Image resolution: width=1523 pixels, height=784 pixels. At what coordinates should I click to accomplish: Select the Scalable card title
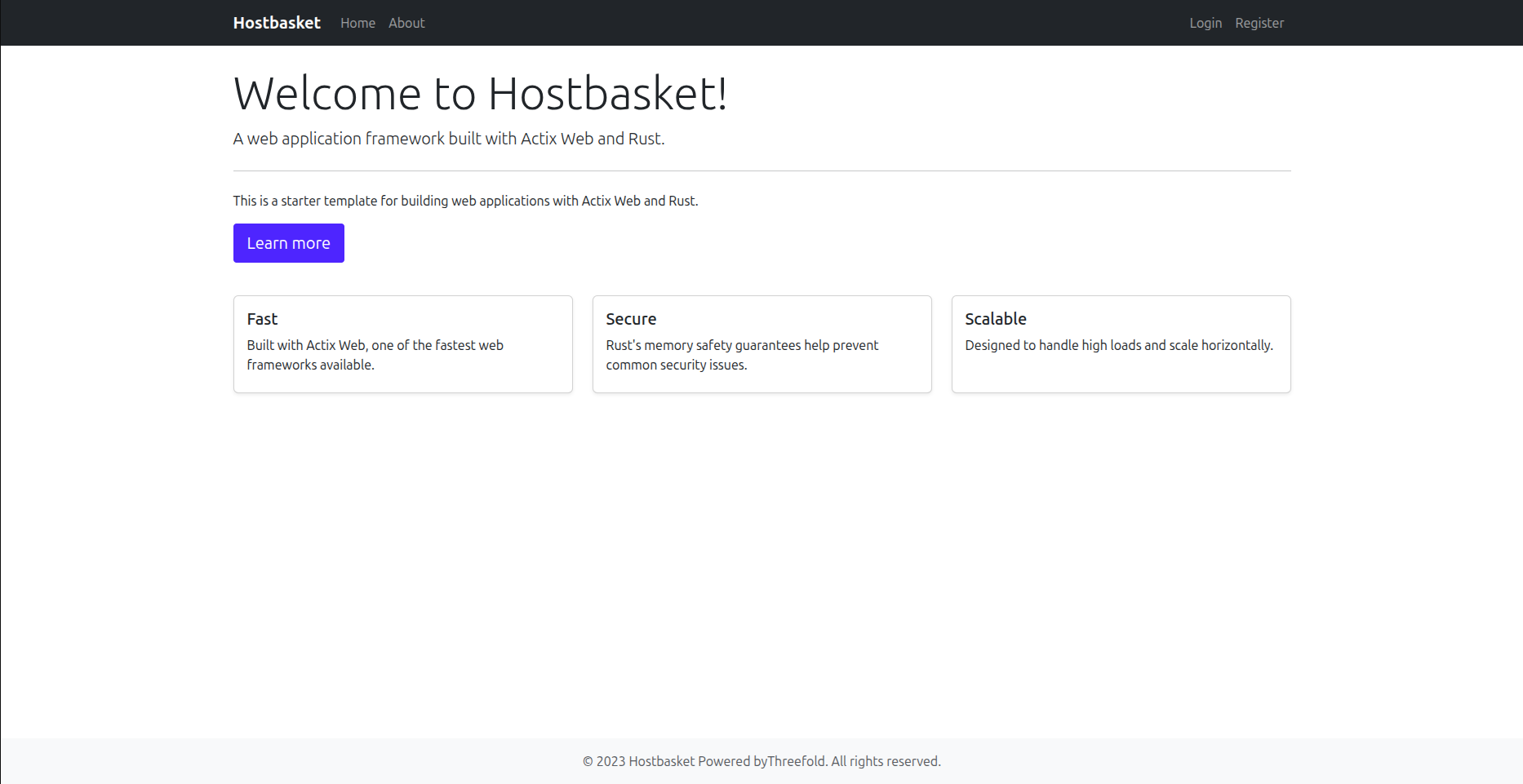995,319
